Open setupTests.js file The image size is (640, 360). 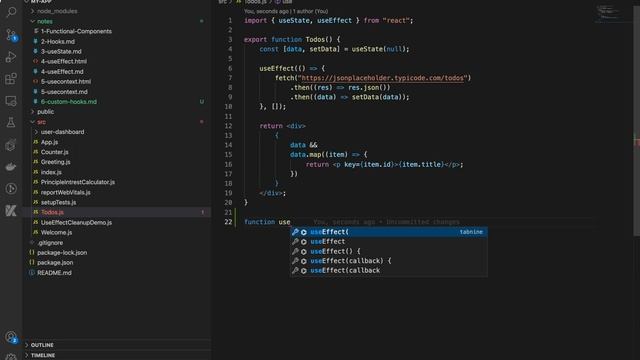pyautogui.click(x=58, y=202)
